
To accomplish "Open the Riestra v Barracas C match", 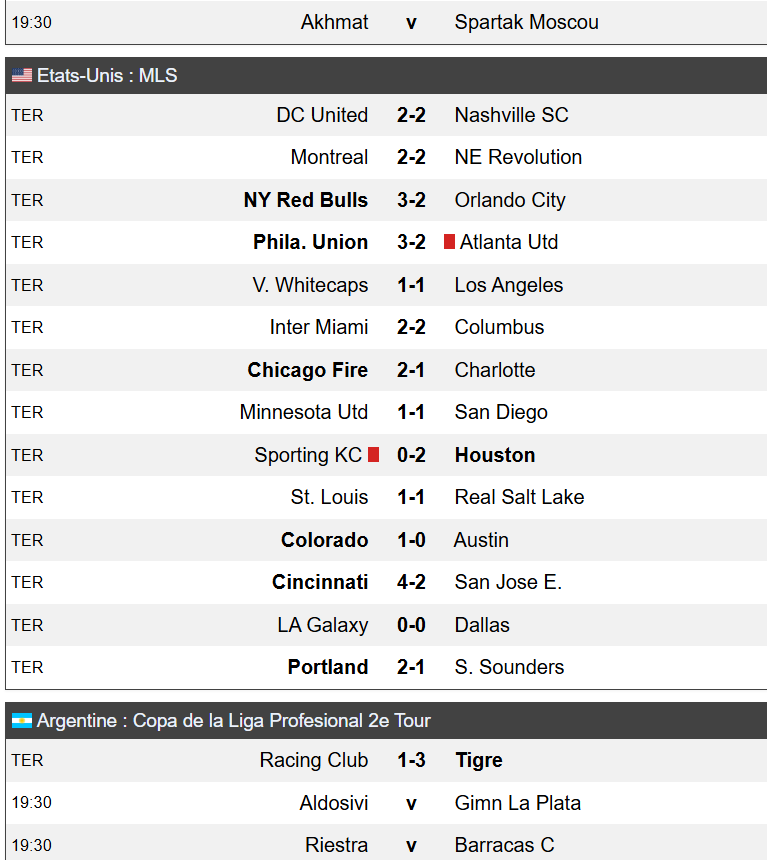I will [386, 844].
